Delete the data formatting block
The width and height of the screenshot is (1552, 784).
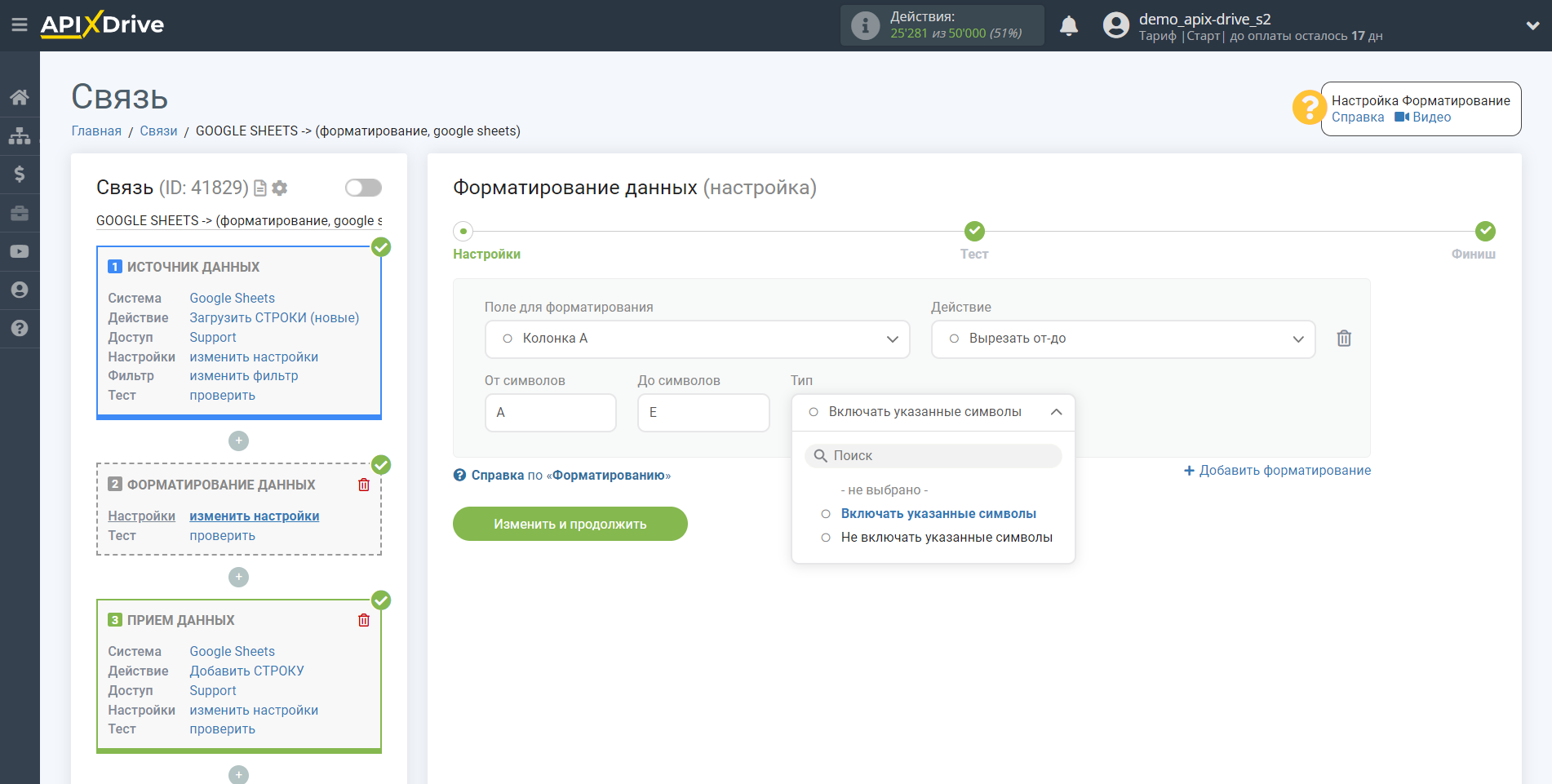pos(364,485)
